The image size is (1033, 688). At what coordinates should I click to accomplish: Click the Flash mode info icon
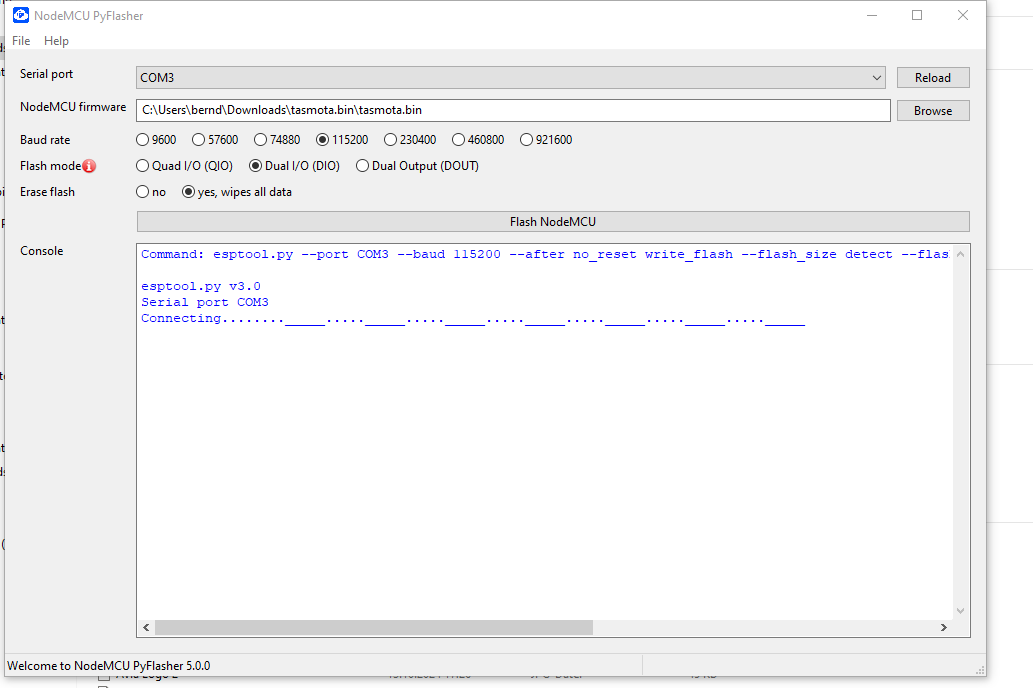coord(89,166)
